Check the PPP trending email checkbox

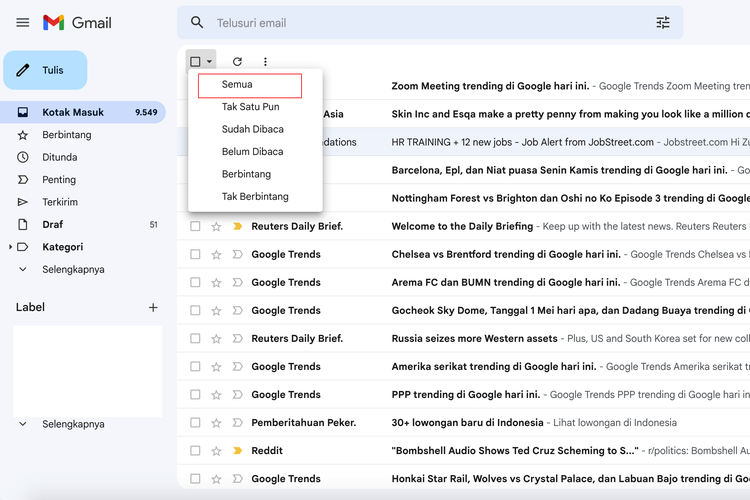click(195, 395)
